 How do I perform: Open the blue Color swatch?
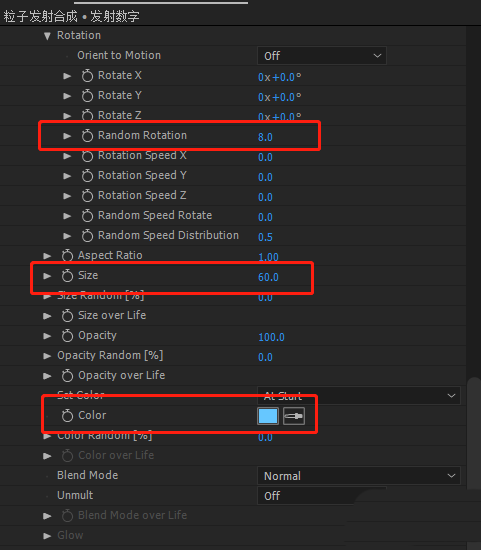click(x=268, y=416)
